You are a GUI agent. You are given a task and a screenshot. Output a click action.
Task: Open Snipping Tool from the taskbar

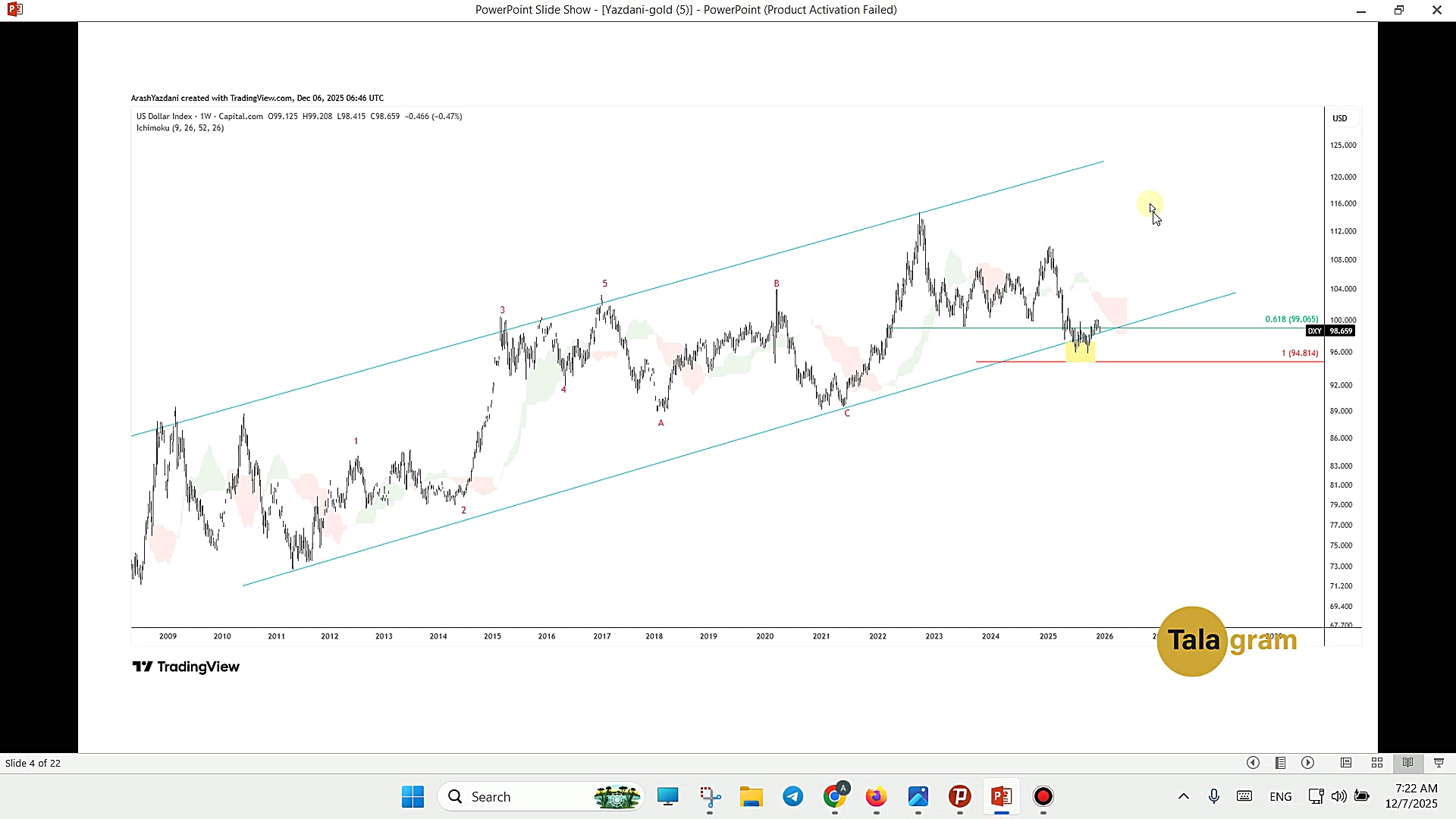click(710, 796)
